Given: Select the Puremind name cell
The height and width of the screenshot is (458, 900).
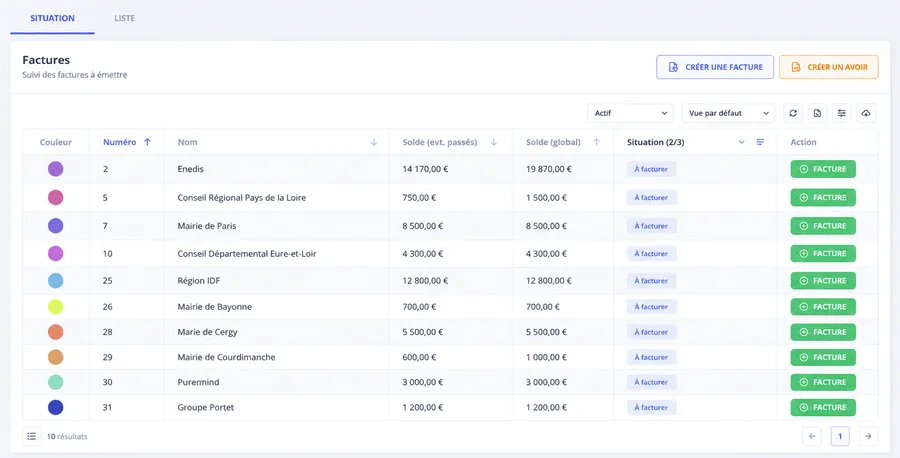Looking at the screenshot, I should (198, 382).
